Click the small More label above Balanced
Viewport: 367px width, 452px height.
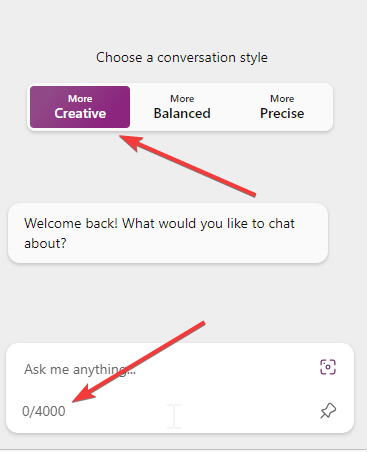[182, 99]
